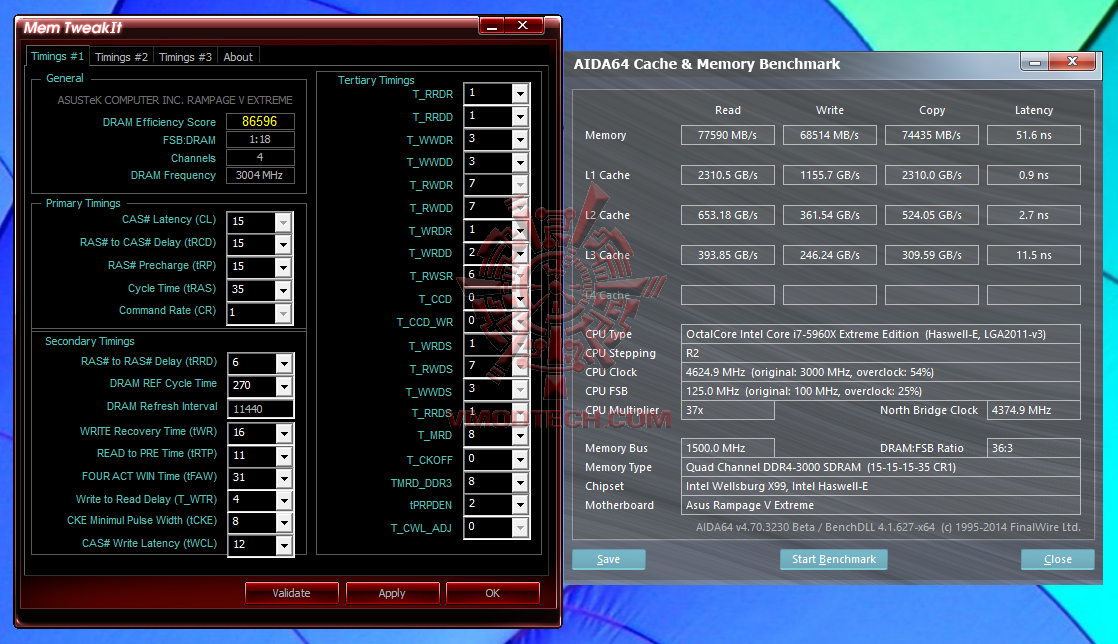This screenshot has height=644, width=1118.
Task: Apply the memory timing changes
Action: pos(392,593)
